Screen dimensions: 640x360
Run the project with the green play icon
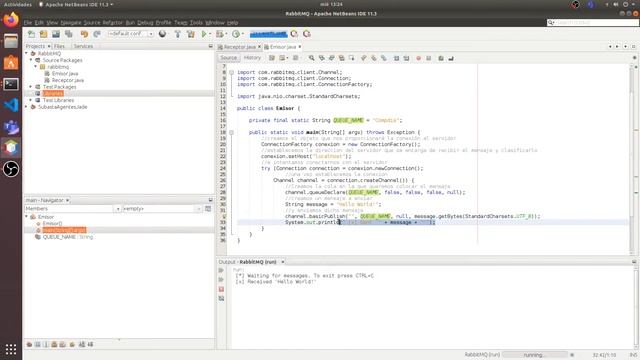pyautogui.click(x=204, y=34)
